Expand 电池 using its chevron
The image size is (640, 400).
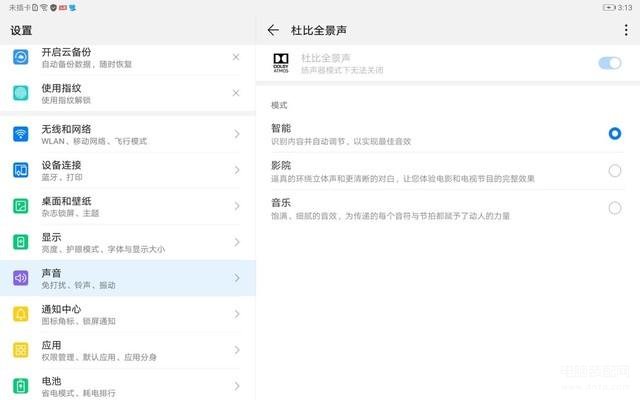click(237, 386)
